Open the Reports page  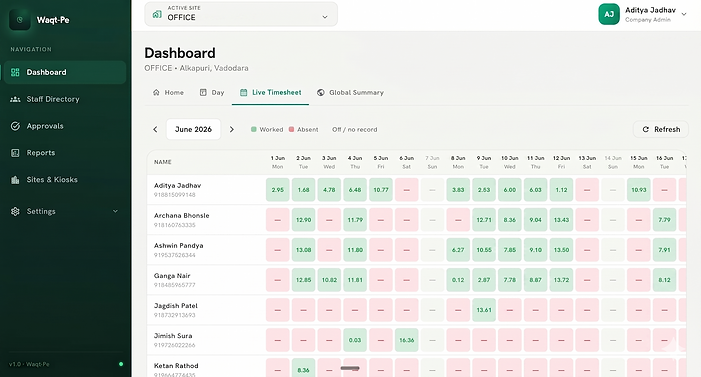pos(65,153)
